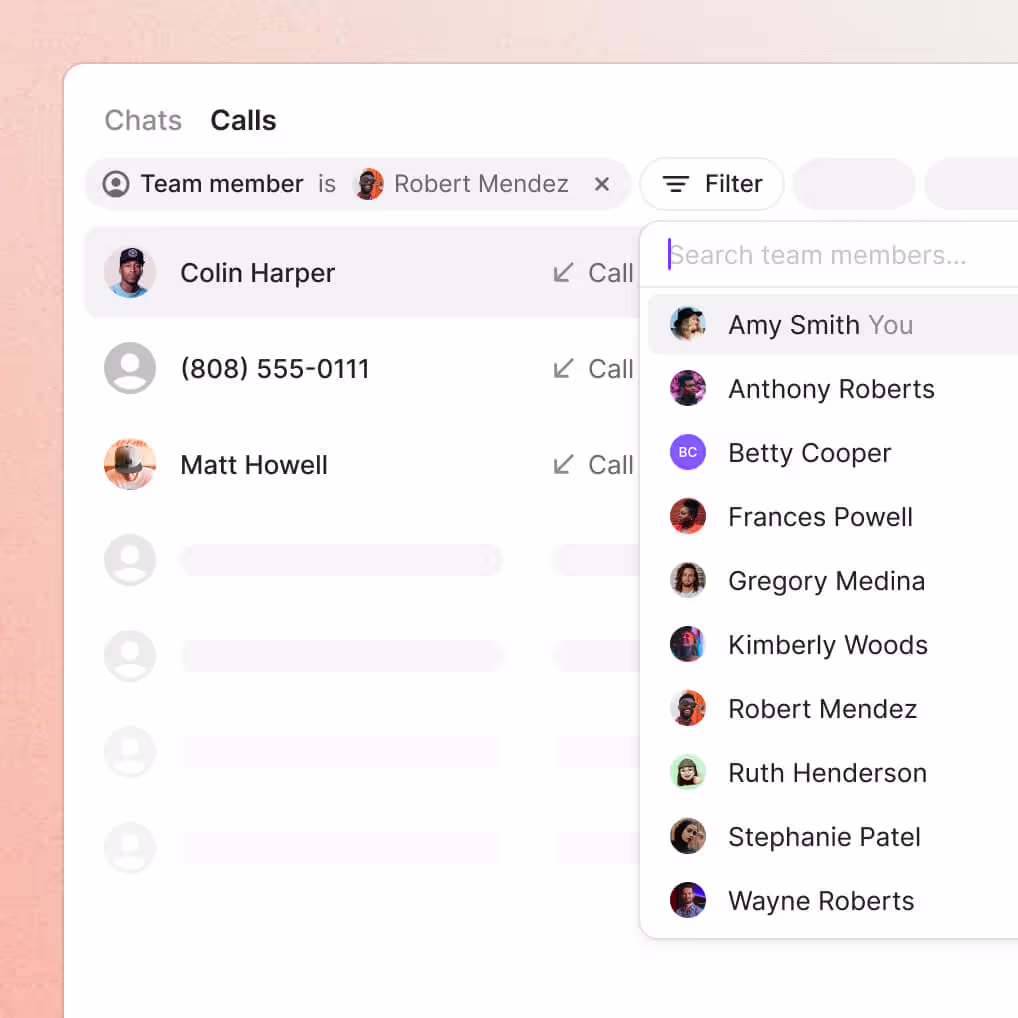This screenshot has height=1018, width=1018.
Task: Click Wayne Roberts' avatar
Action: pyautogui.click(x=688, y=900)
